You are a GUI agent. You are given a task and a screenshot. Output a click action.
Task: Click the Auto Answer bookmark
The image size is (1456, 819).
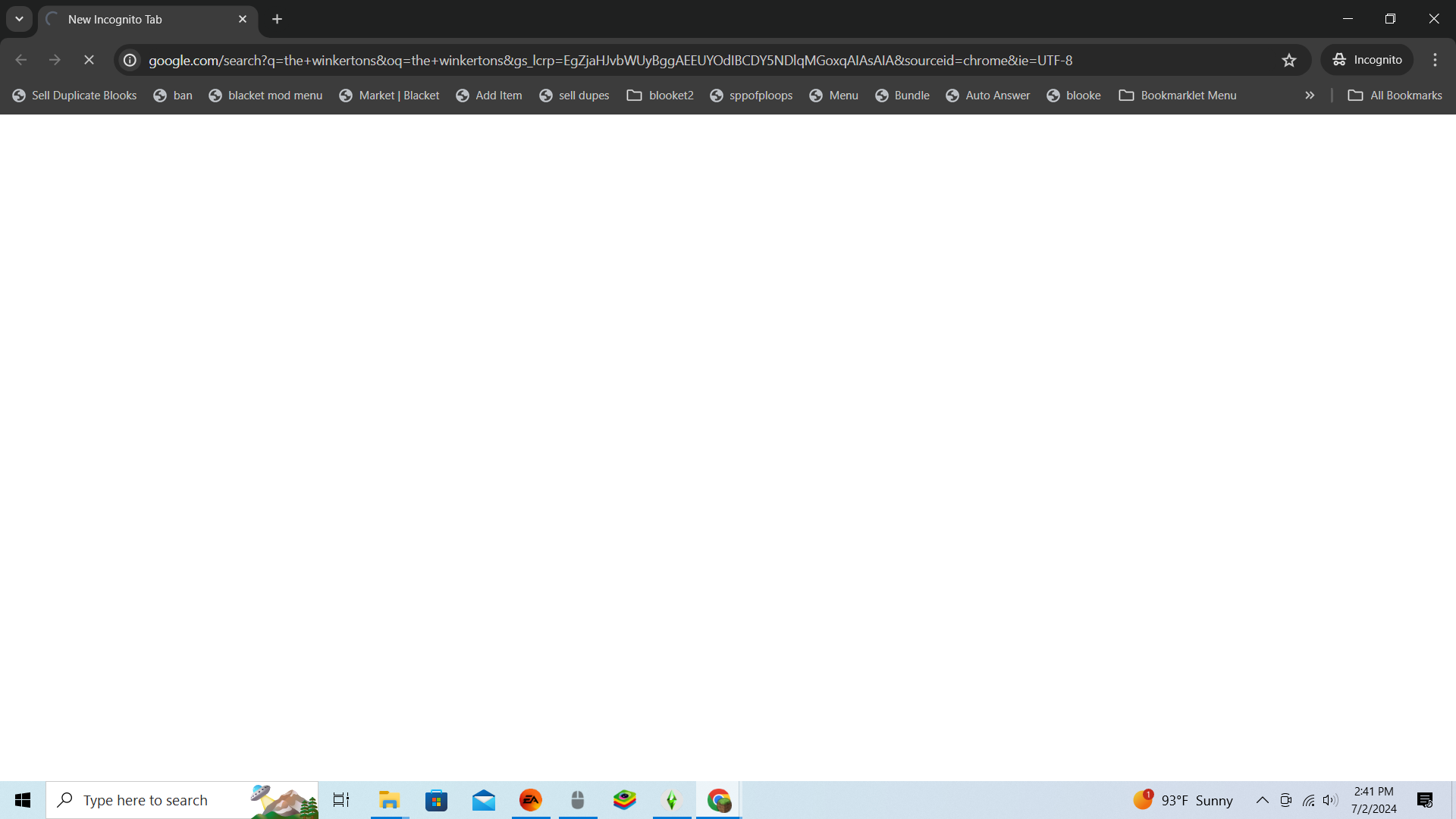click(987, 96)
